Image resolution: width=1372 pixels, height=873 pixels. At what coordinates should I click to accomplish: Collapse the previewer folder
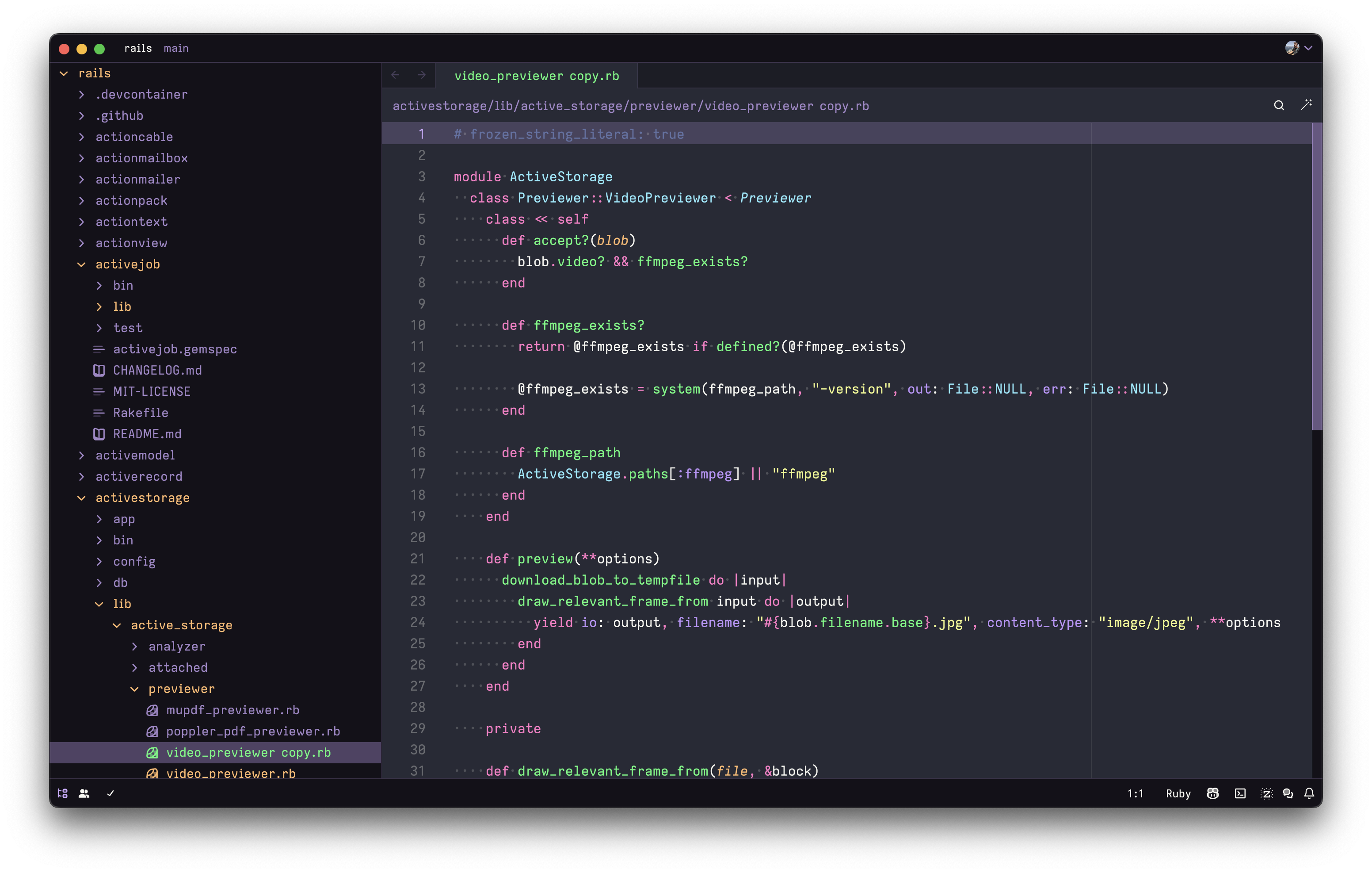coord(181,688)
